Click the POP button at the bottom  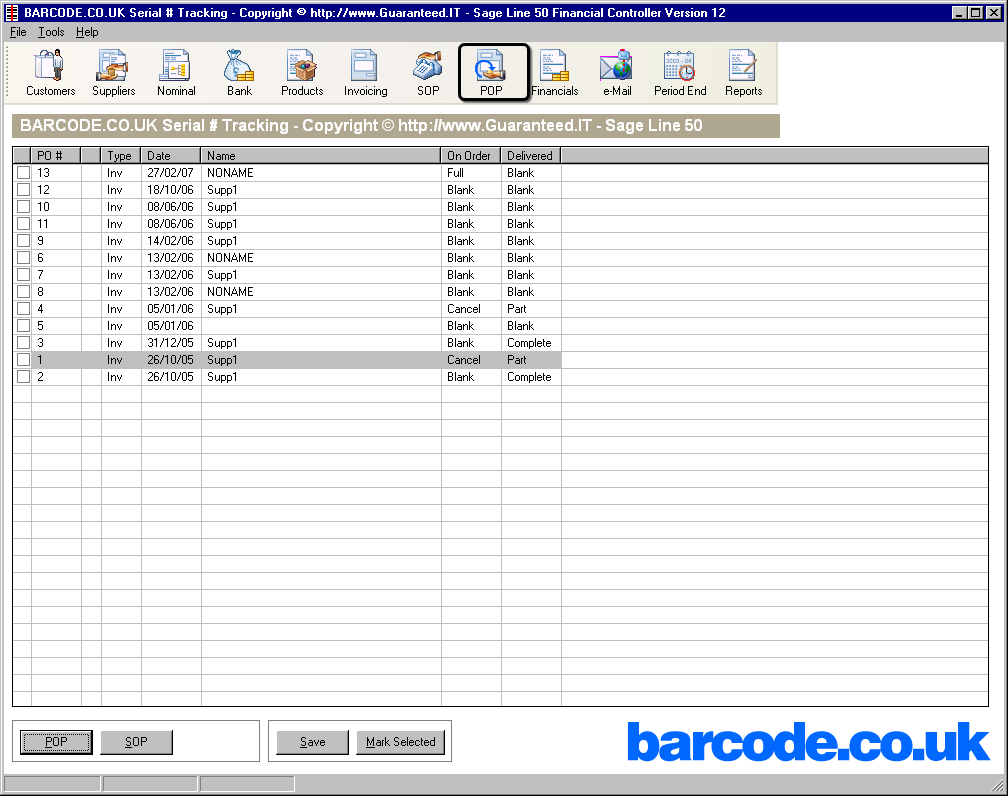[56, 742]
